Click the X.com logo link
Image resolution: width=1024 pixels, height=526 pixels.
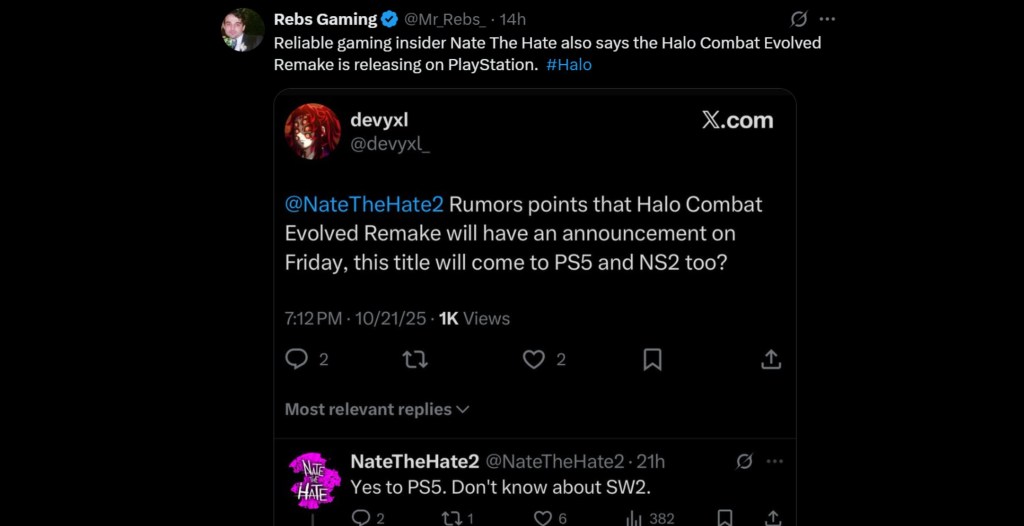[737, 120]
